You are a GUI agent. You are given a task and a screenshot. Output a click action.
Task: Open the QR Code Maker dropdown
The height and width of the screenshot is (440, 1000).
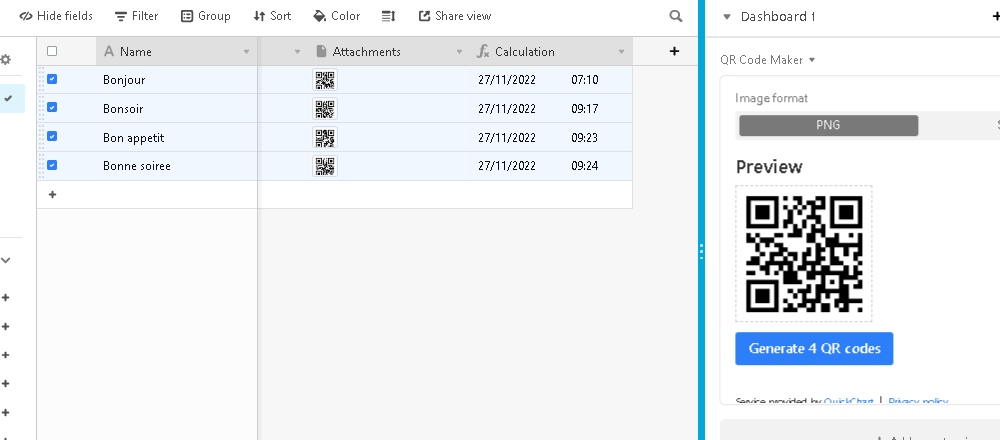(x=768, y=59)
